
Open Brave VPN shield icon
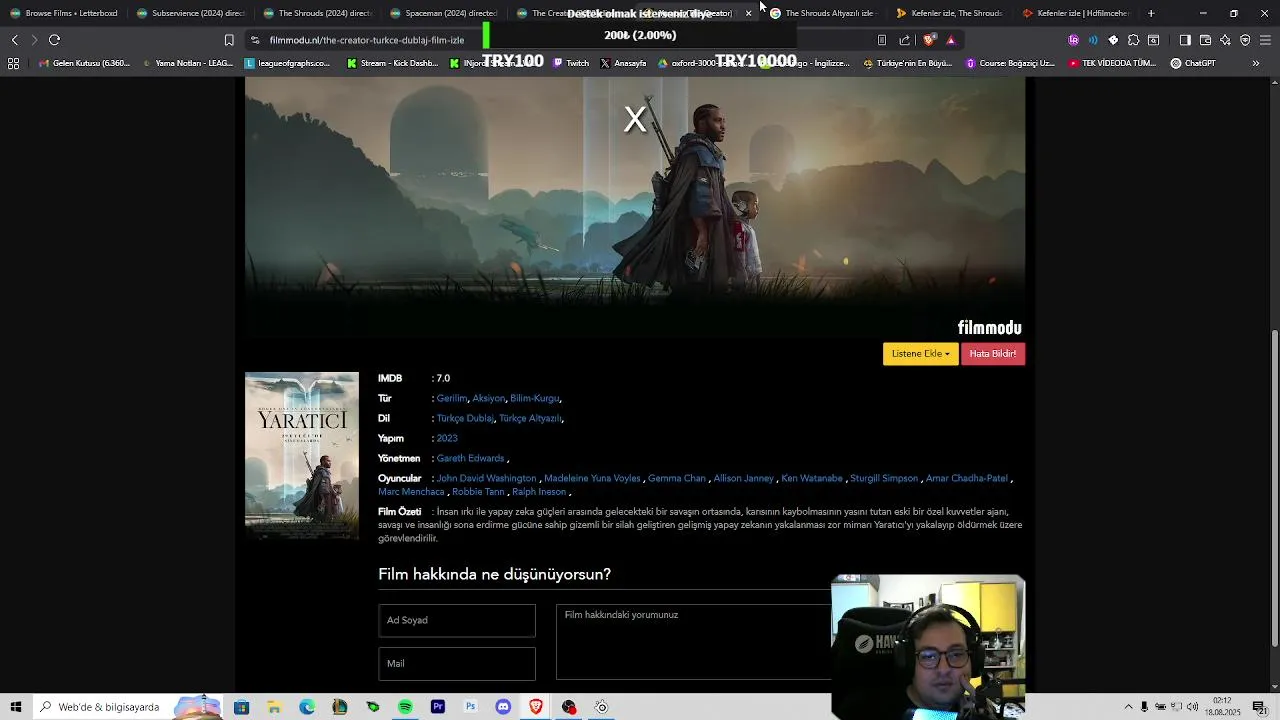(1245, 40)
